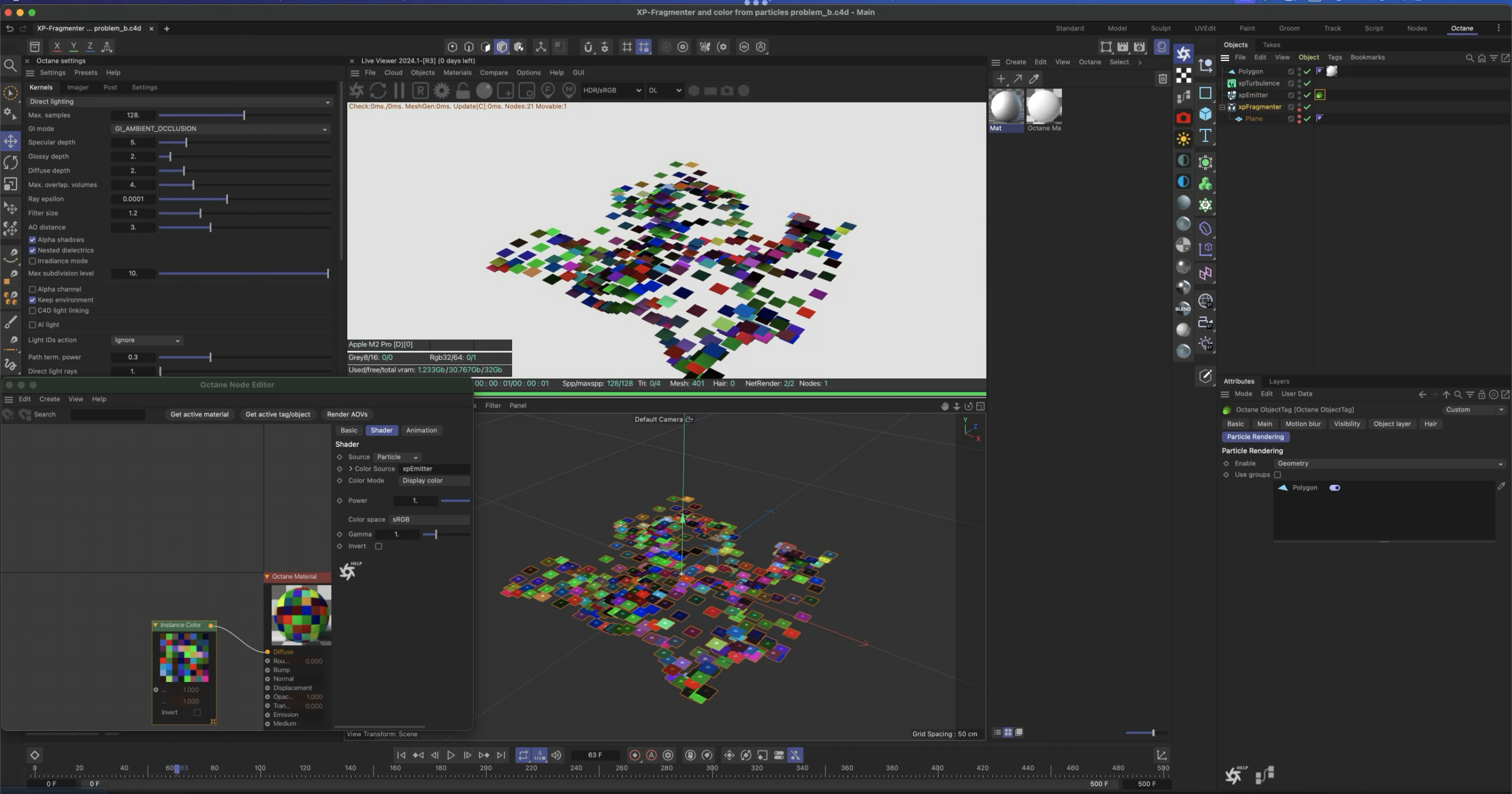The width and height of the screenshot is (1512, 794).
Task: Enable the Irradiance mode checkbox
Action: coord(32,261)
